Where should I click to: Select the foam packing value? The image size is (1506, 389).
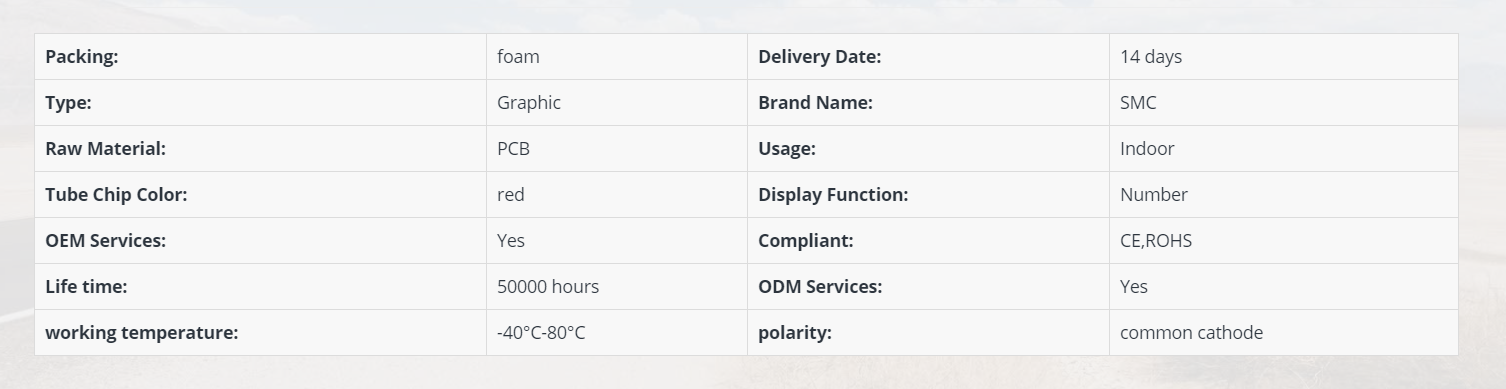[x=518, y=57]
